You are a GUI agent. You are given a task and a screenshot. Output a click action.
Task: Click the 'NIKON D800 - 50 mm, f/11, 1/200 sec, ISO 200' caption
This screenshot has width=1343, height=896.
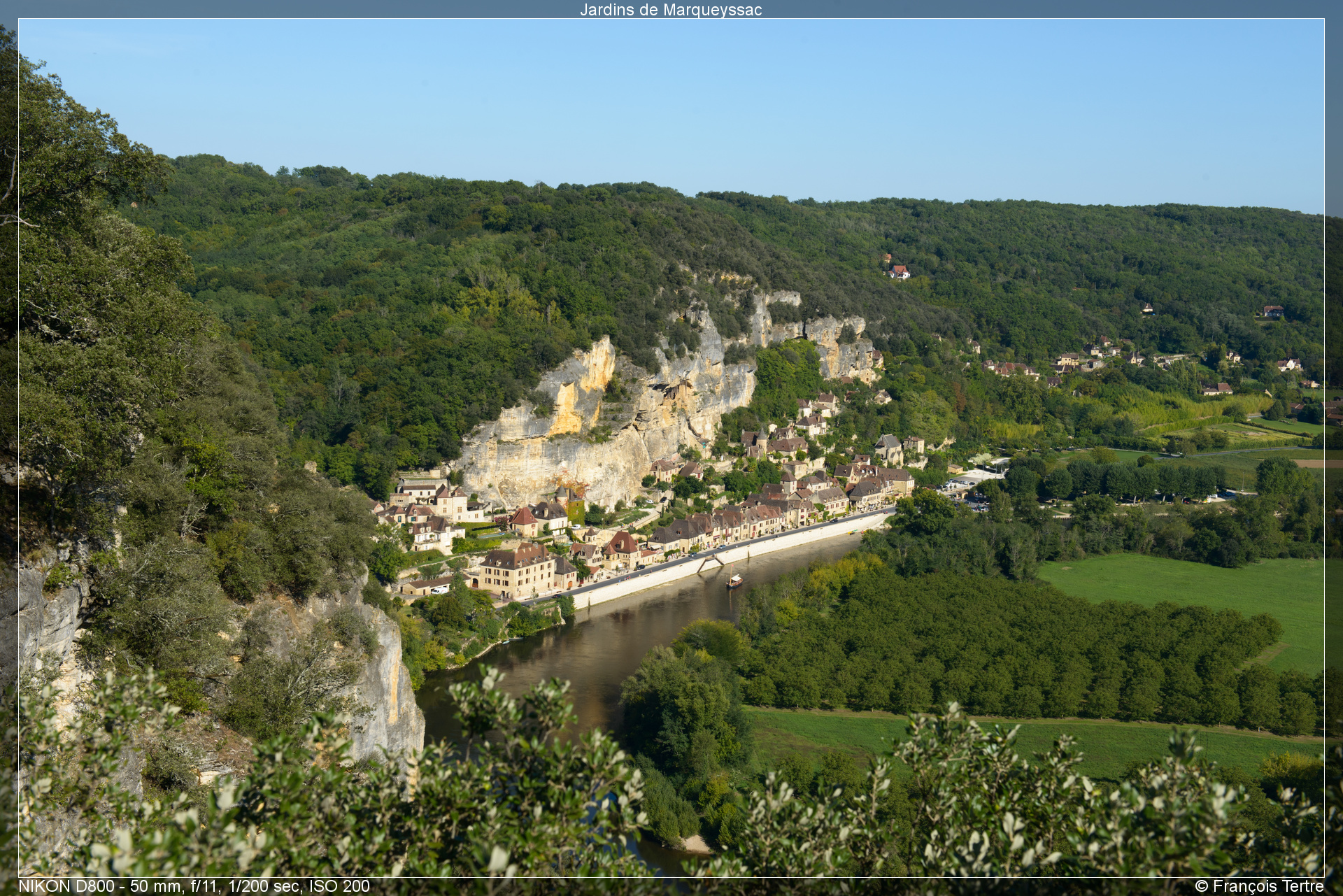194,886
